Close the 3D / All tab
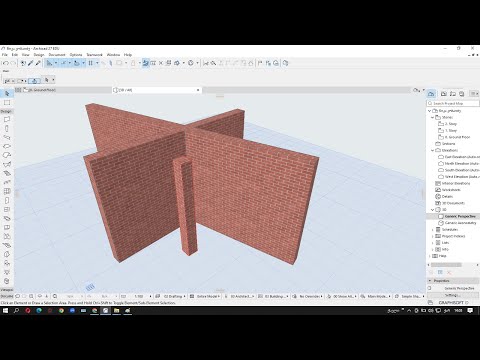480x360 pixels. click(198, 90)
